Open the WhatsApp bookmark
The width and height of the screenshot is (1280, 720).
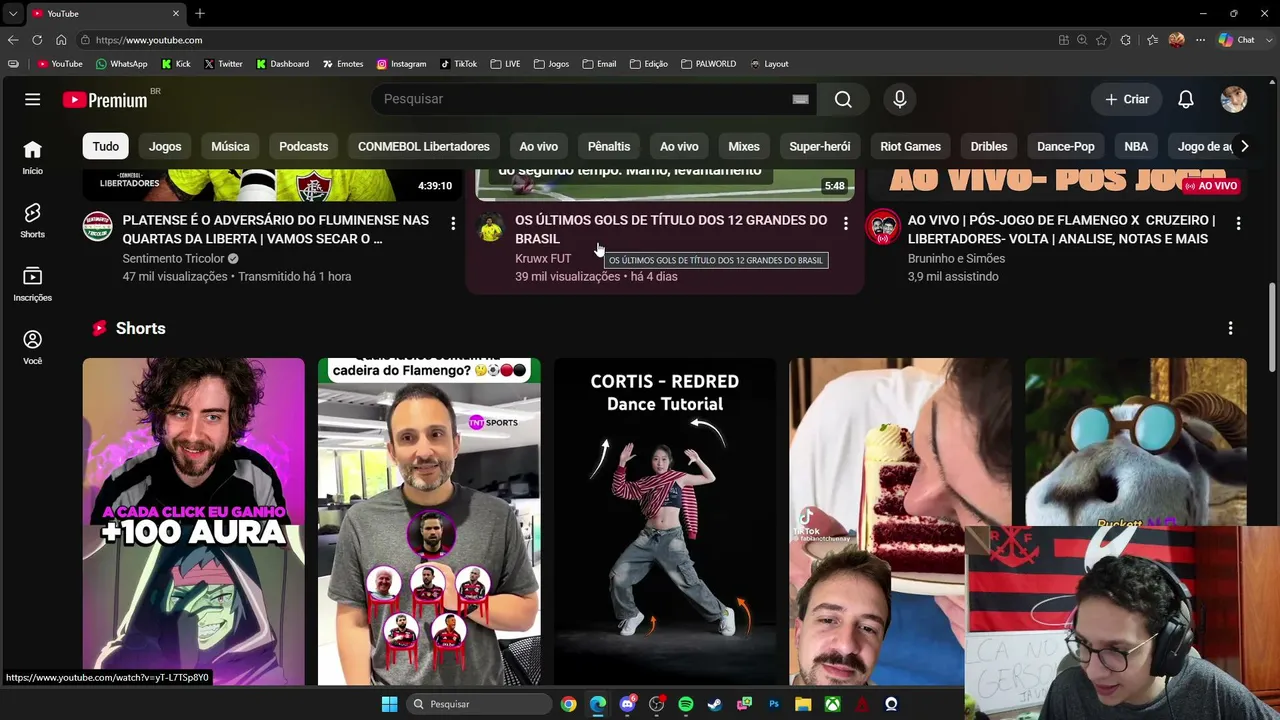pyautogui.click(x=122, y=64)
